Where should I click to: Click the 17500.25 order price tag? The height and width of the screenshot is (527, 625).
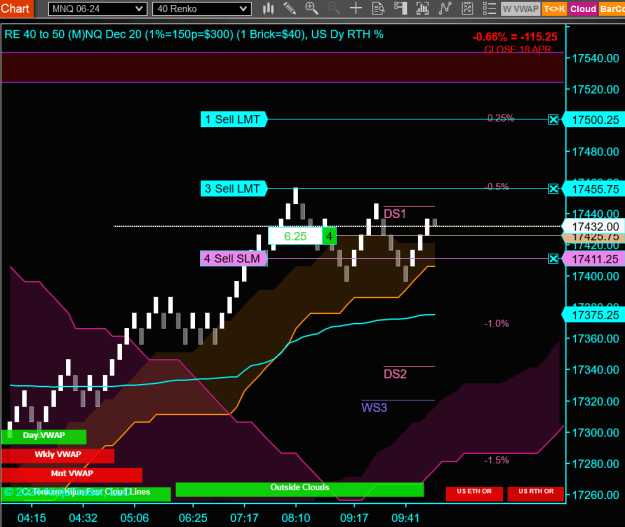(594, 120)
